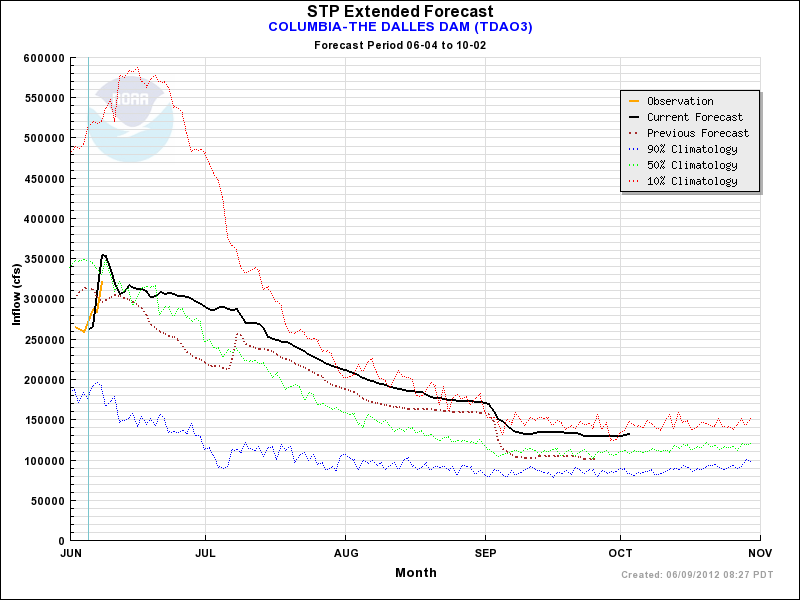Click the OCT label on the month axis

(x=620, y=552)
